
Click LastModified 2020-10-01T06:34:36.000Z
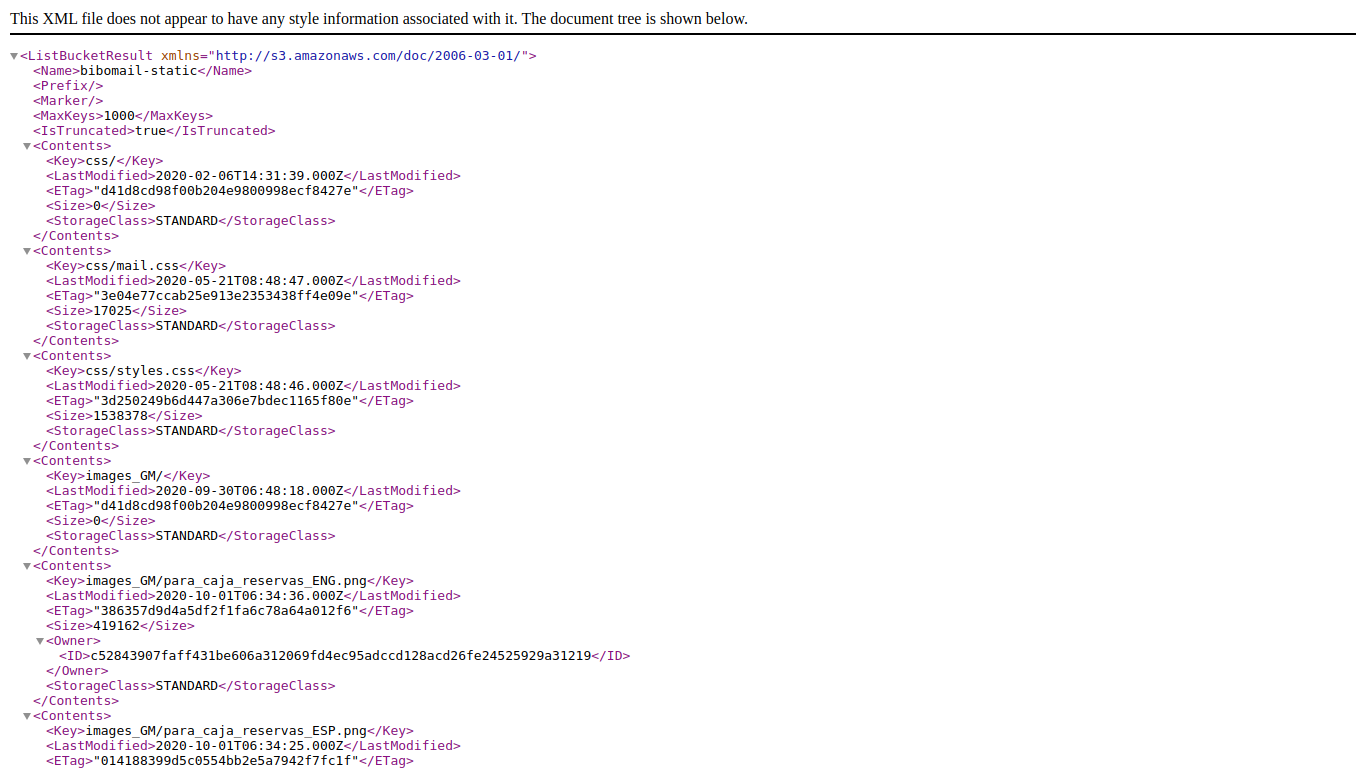pos(253,596)
